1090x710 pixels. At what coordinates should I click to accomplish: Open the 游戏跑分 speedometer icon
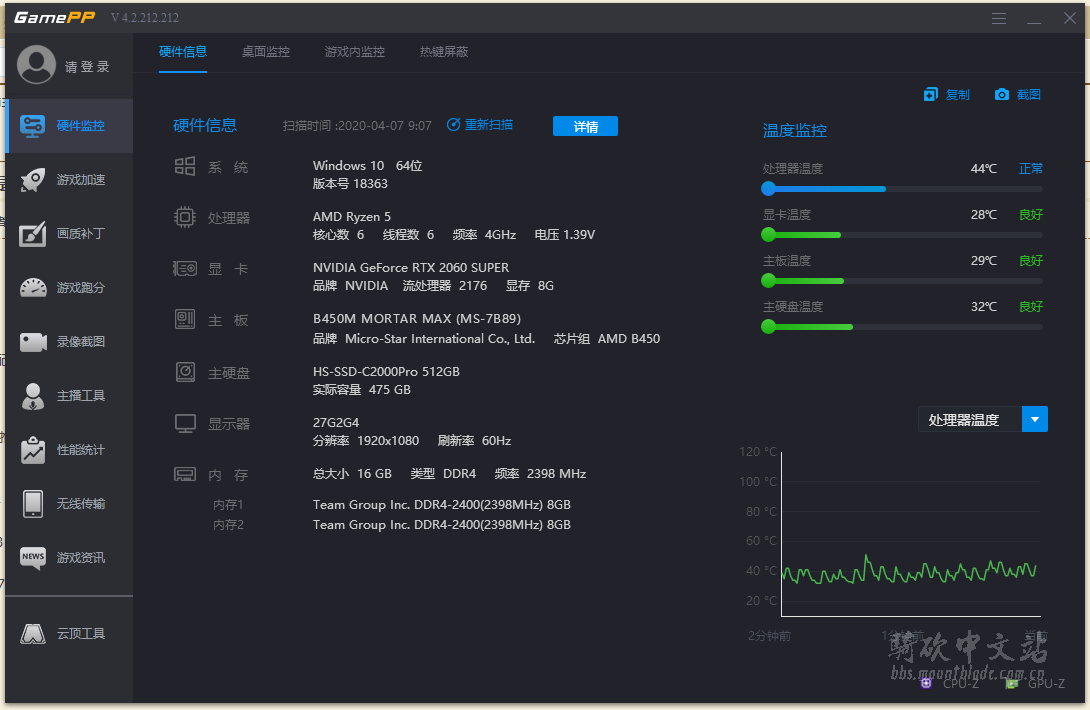tap(33, 287)
